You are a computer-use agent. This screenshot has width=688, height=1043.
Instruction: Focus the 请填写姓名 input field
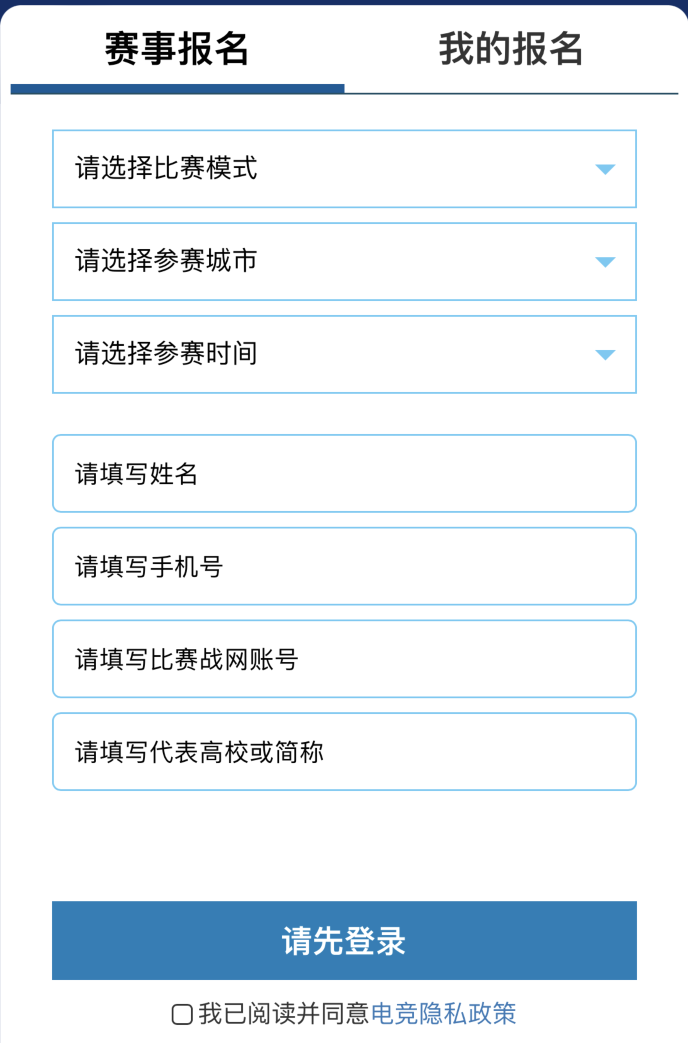click(344, 473)
